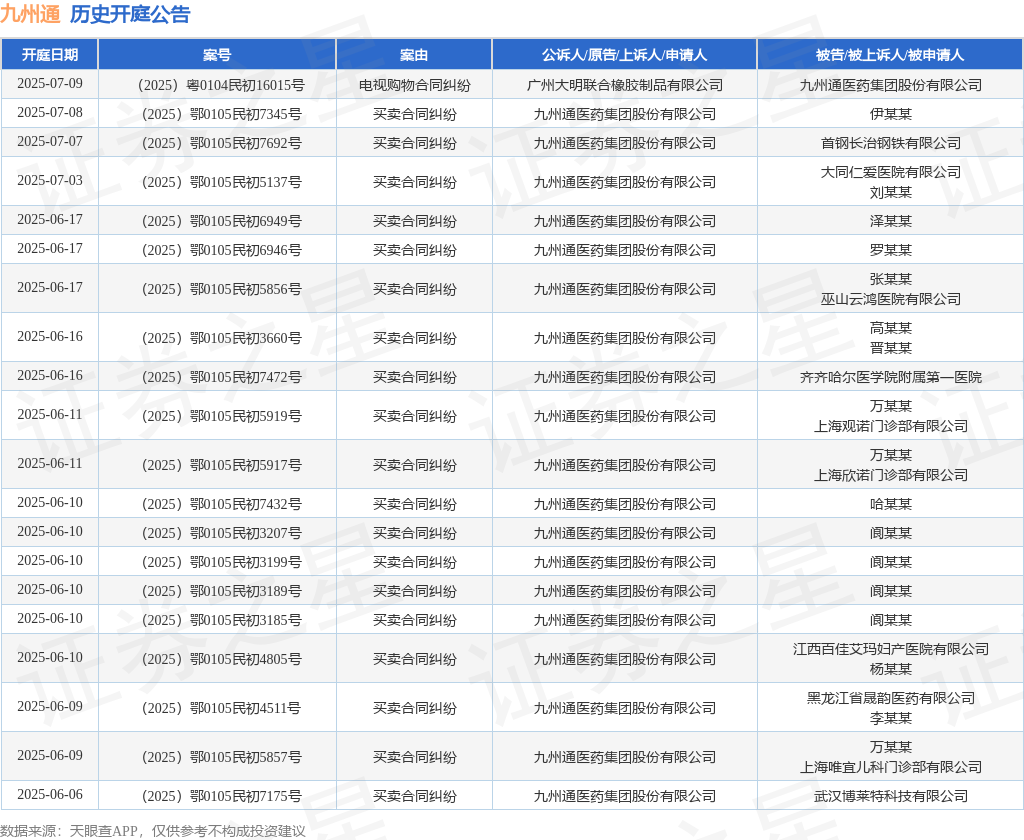Click the 九州通 title text

pyautogui.click(x=30, y=14)
